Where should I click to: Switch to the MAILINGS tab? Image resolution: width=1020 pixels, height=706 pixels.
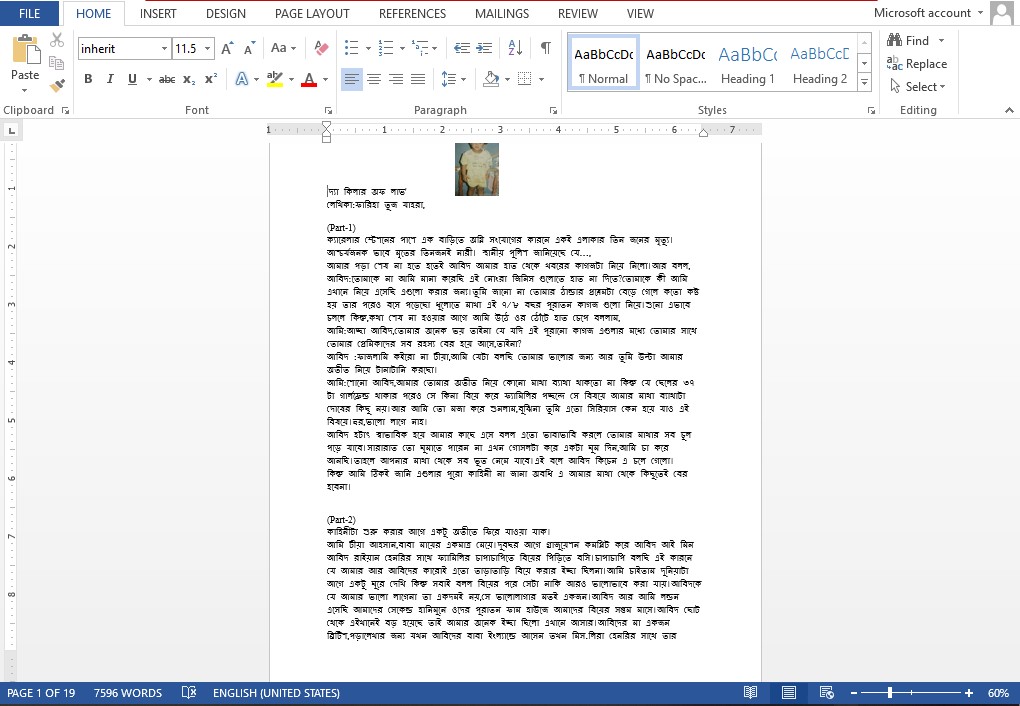(x=501, y=14)
